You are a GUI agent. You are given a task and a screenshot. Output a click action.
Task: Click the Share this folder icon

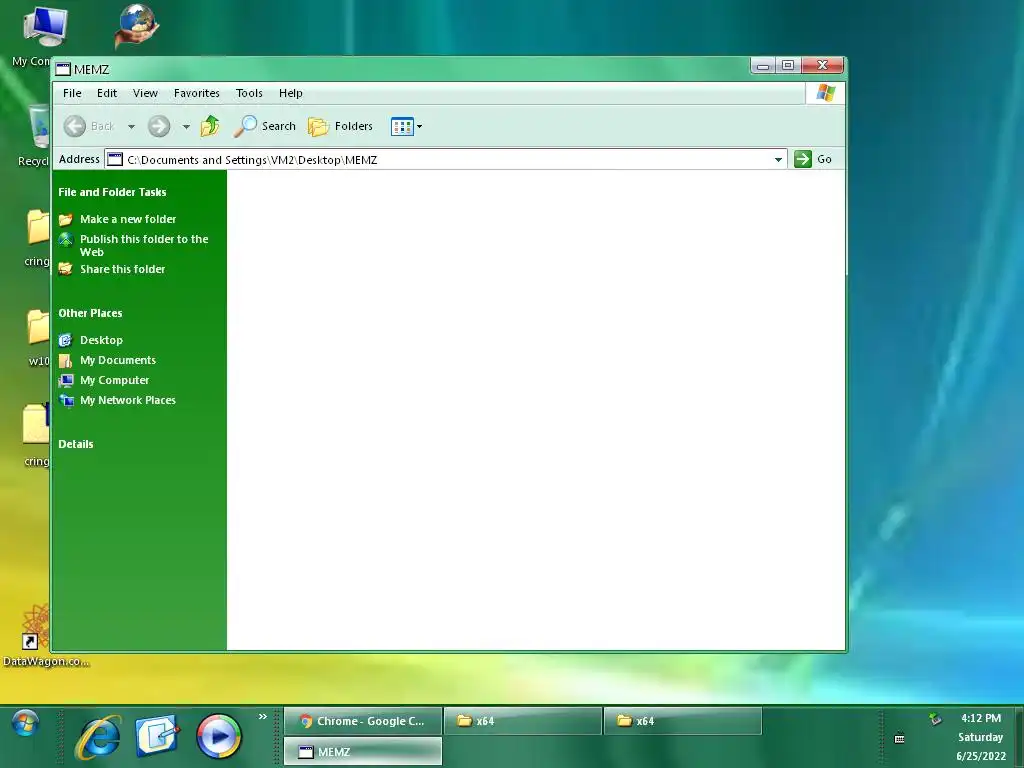[65, 268]
